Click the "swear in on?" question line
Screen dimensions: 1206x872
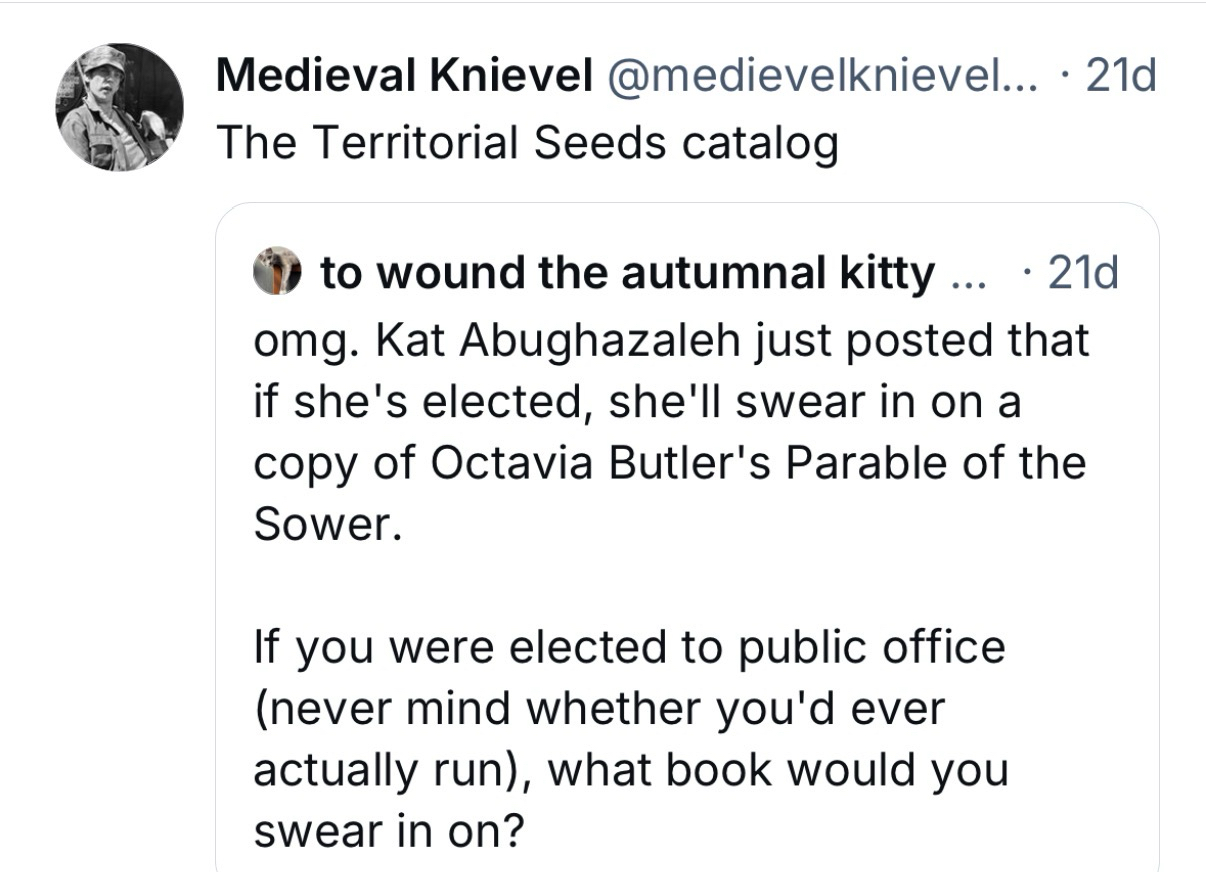389,832
